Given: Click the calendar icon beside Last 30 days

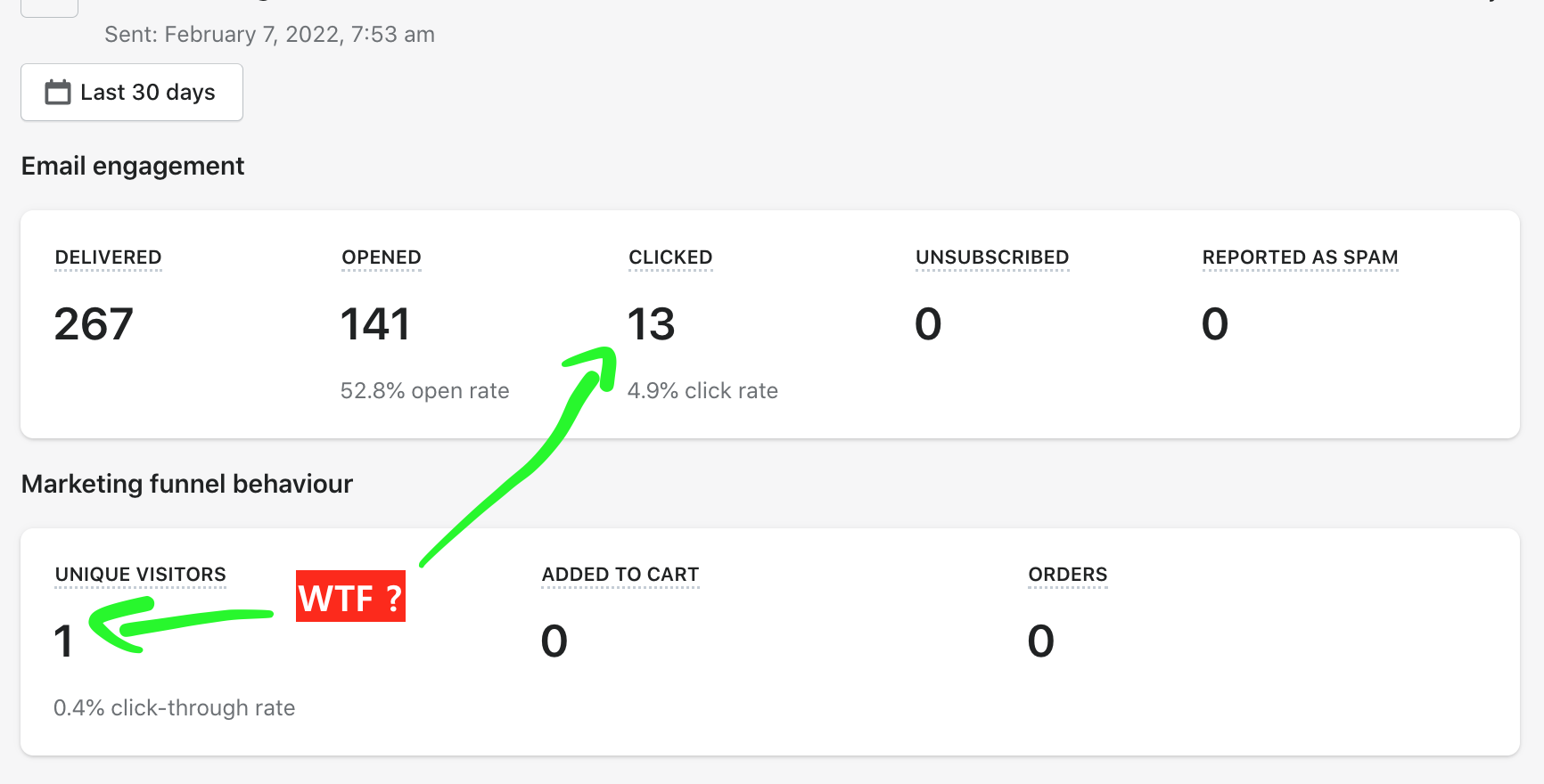Looking at the screenshot, I should (58, 92).
